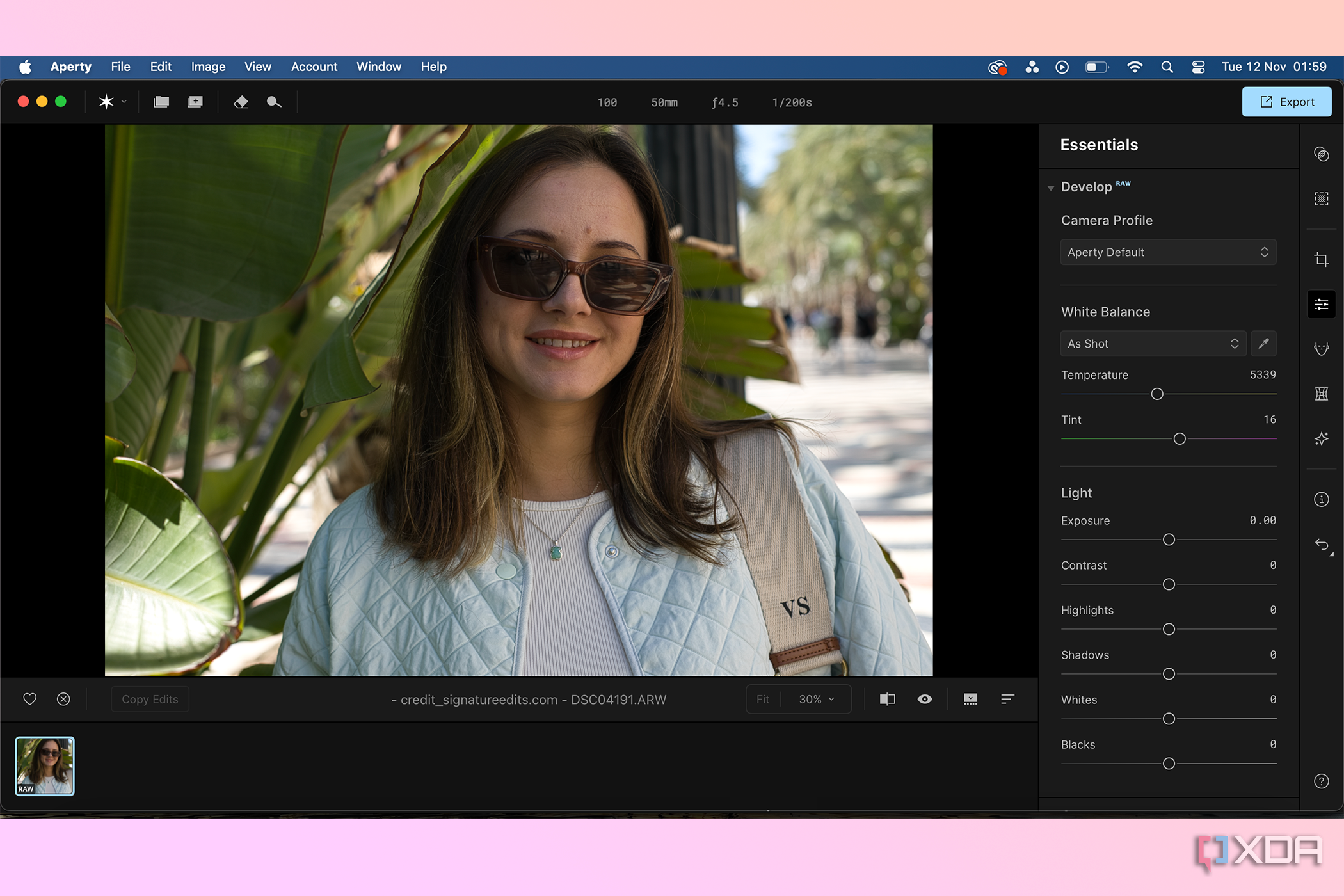
Task: Open the masking selection icon in sidebar
Action: (x=1321, y=199)
